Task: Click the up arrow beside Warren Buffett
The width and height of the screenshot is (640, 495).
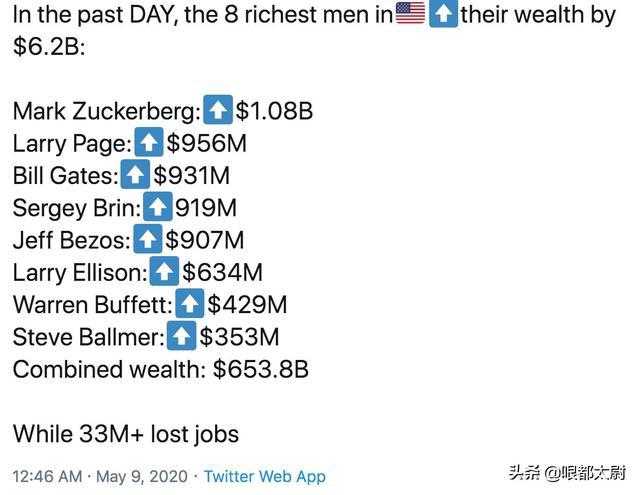Action: (189, 304)
